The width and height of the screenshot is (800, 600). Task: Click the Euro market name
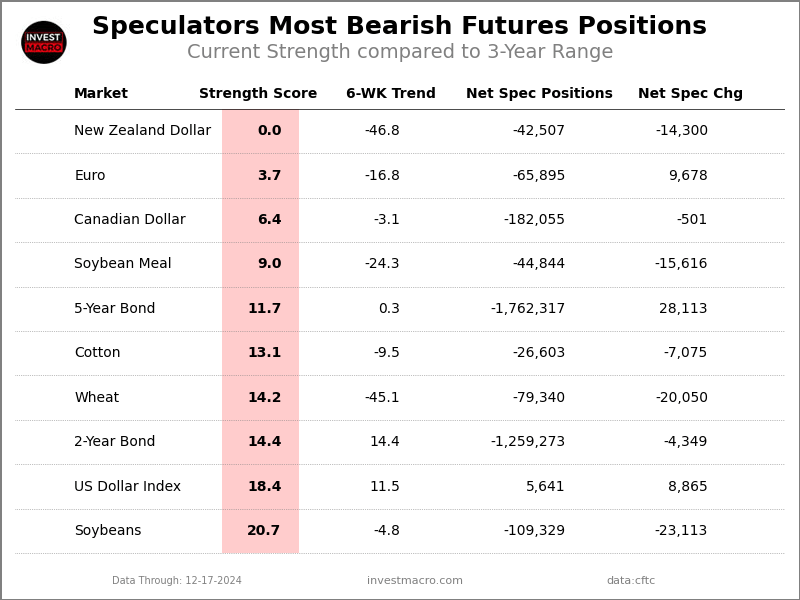(x=90, y=176)
